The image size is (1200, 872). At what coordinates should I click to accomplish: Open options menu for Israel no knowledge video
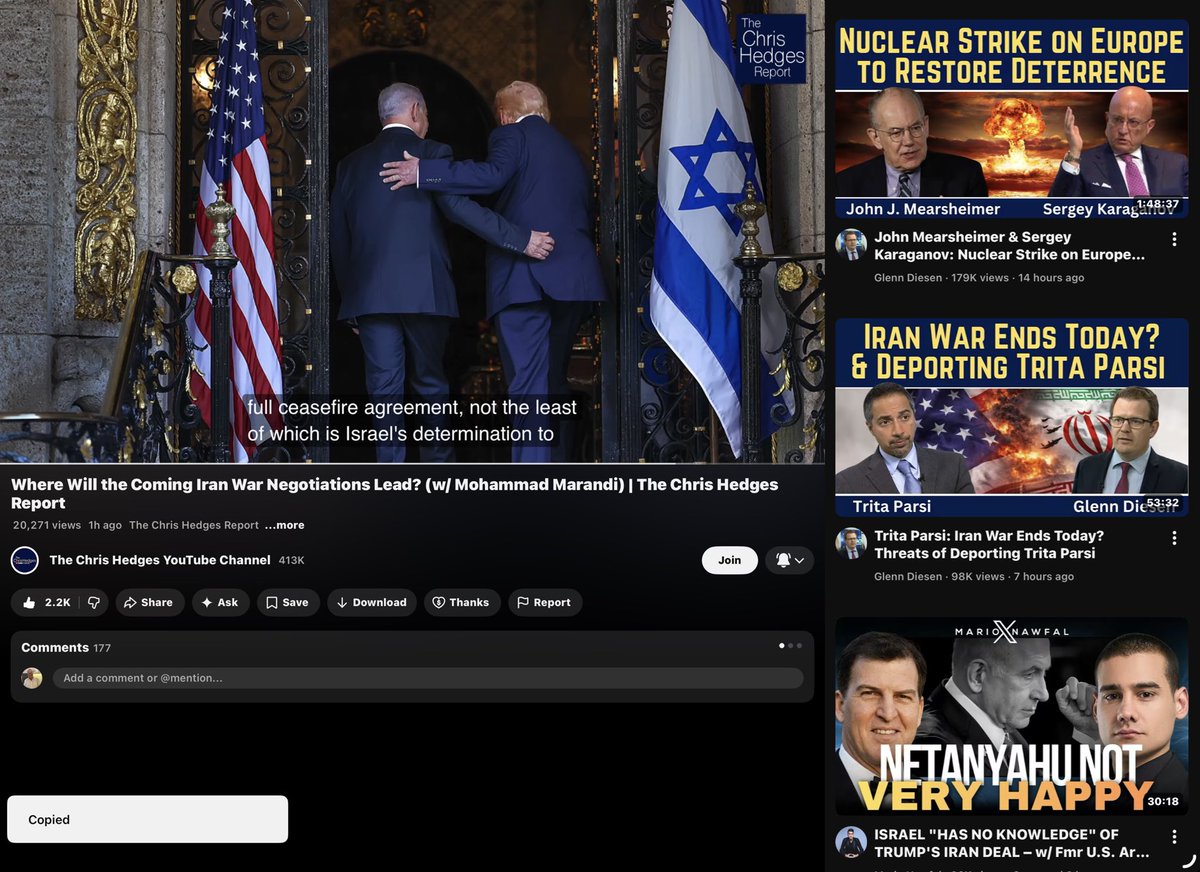coord(1174,836)
